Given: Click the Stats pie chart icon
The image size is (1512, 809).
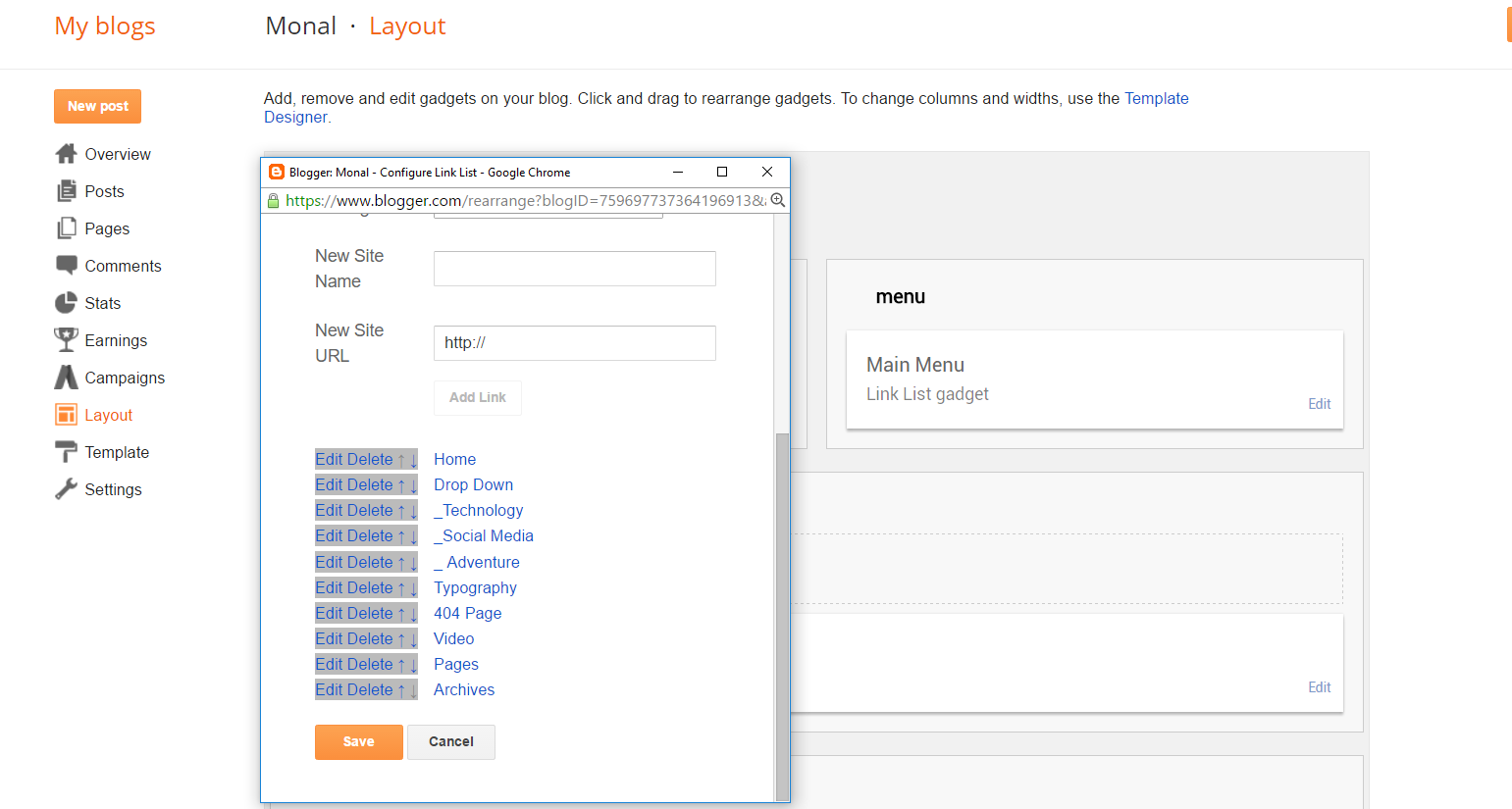Looking at the screenshot, I should click(66, 303).
